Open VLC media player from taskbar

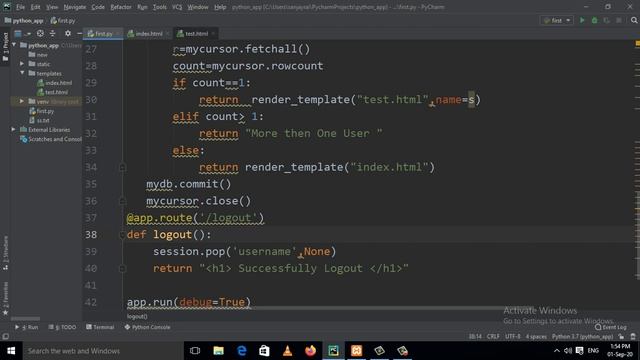pyautogui.click(x=287, y=351)
